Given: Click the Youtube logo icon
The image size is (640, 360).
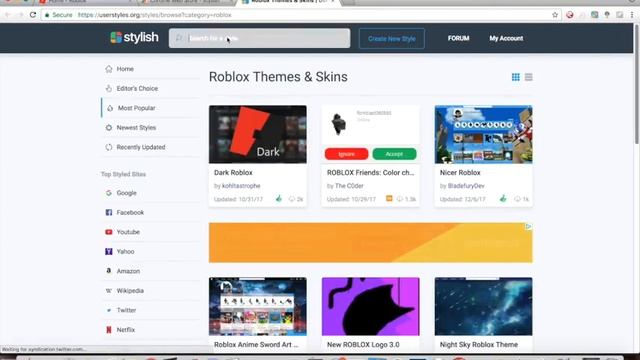Looking at the screenshot, I should 109,232.
